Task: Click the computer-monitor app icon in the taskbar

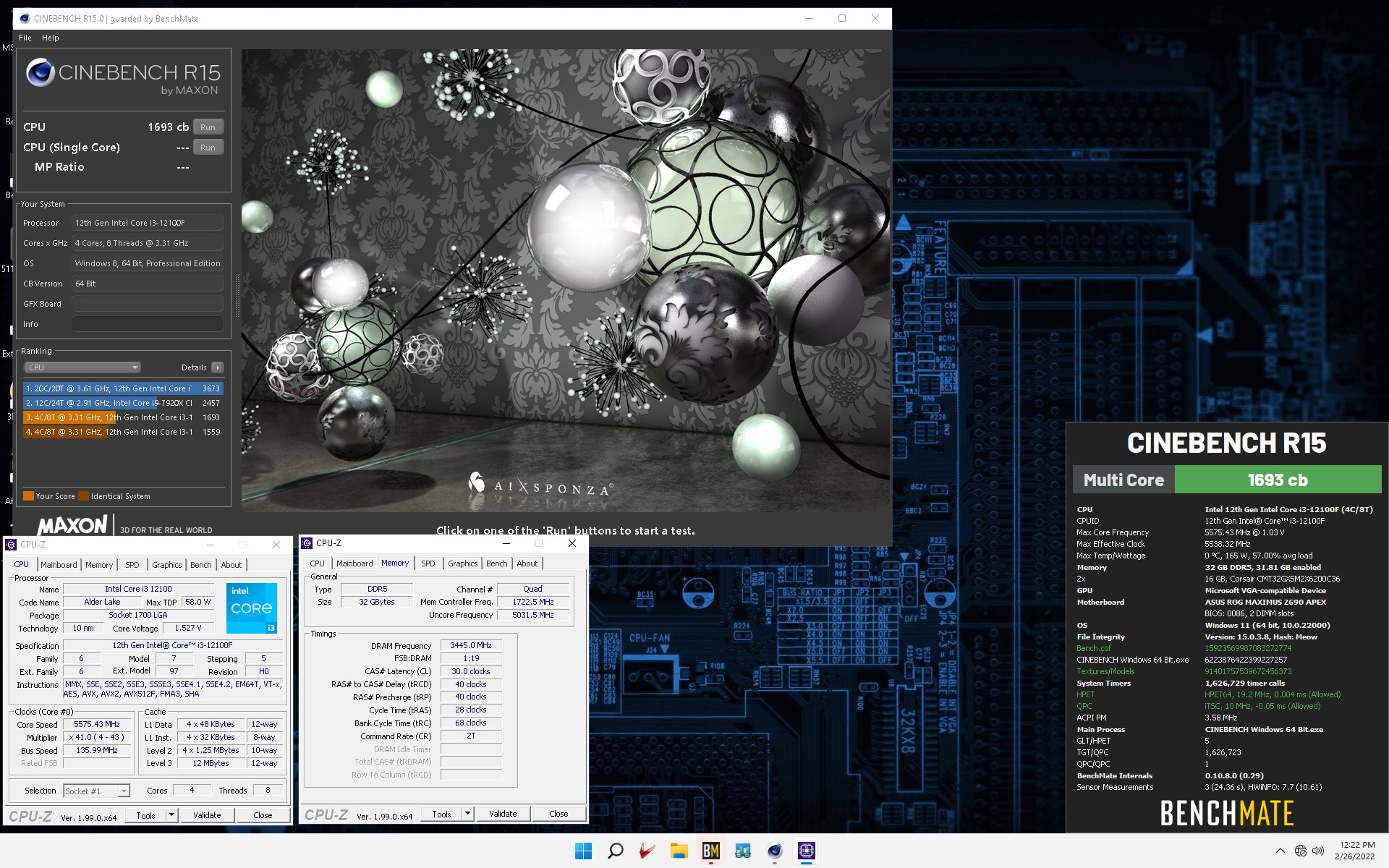Action: 742,851
